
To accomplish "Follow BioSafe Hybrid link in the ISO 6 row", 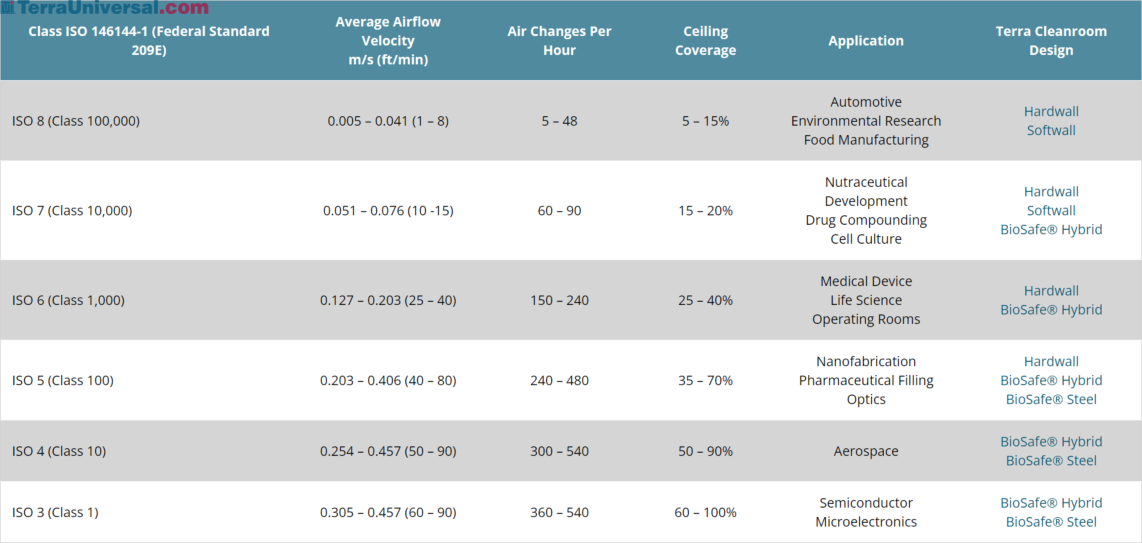I will coord(1051,310).
